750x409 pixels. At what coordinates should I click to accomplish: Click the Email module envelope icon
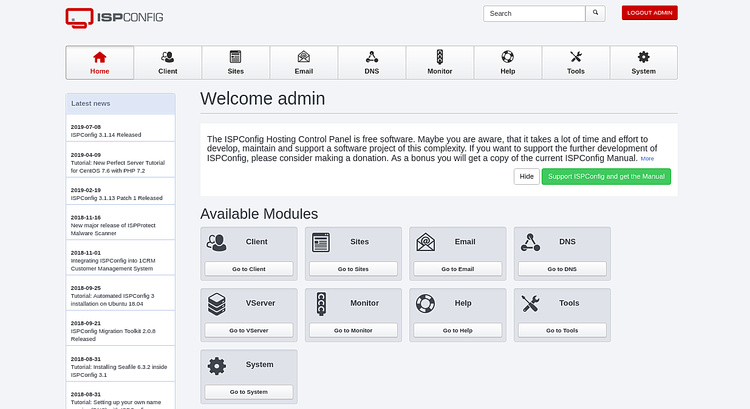pos(425,241)
